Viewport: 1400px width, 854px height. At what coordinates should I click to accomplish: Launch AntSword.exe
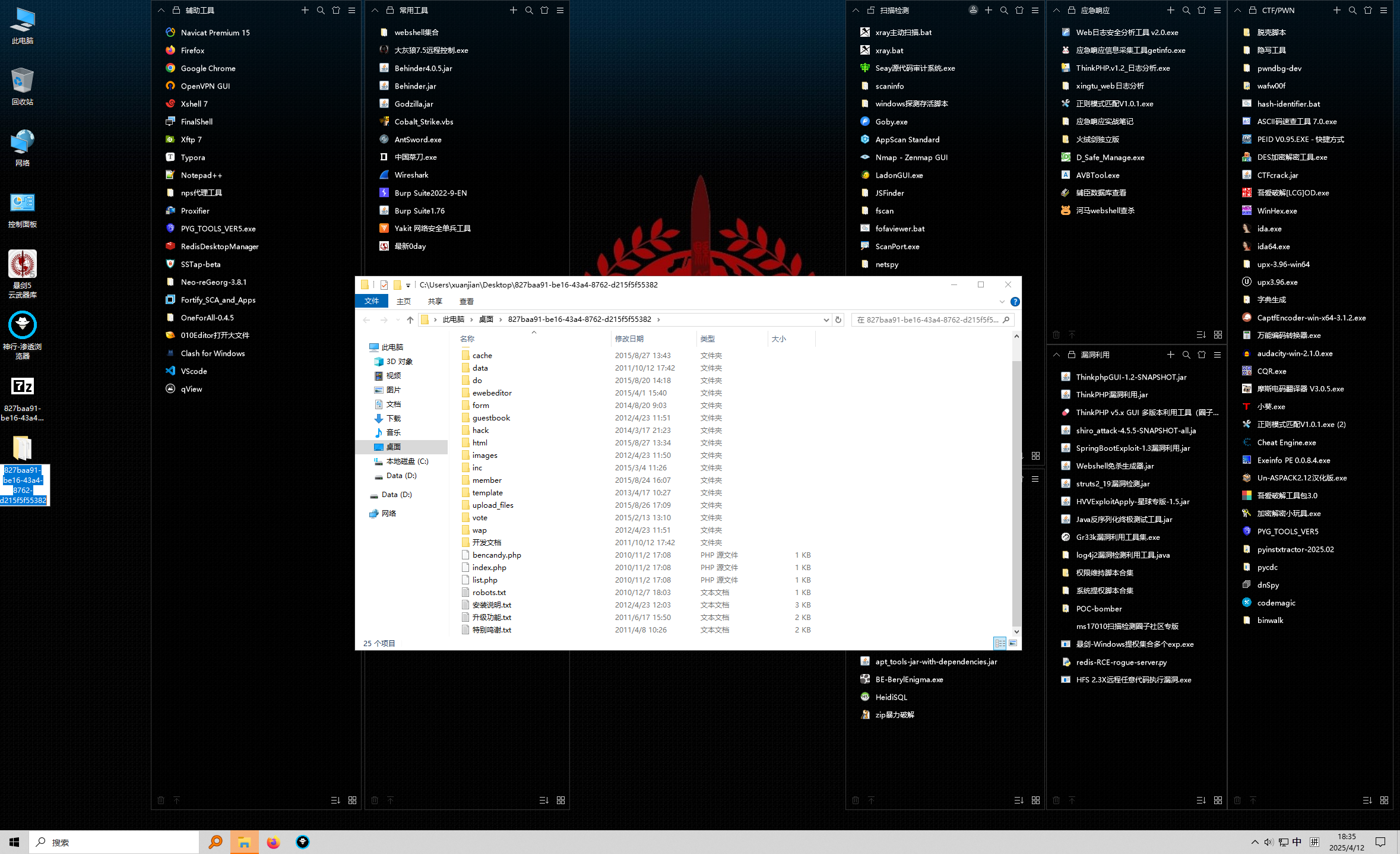[410, 140]
